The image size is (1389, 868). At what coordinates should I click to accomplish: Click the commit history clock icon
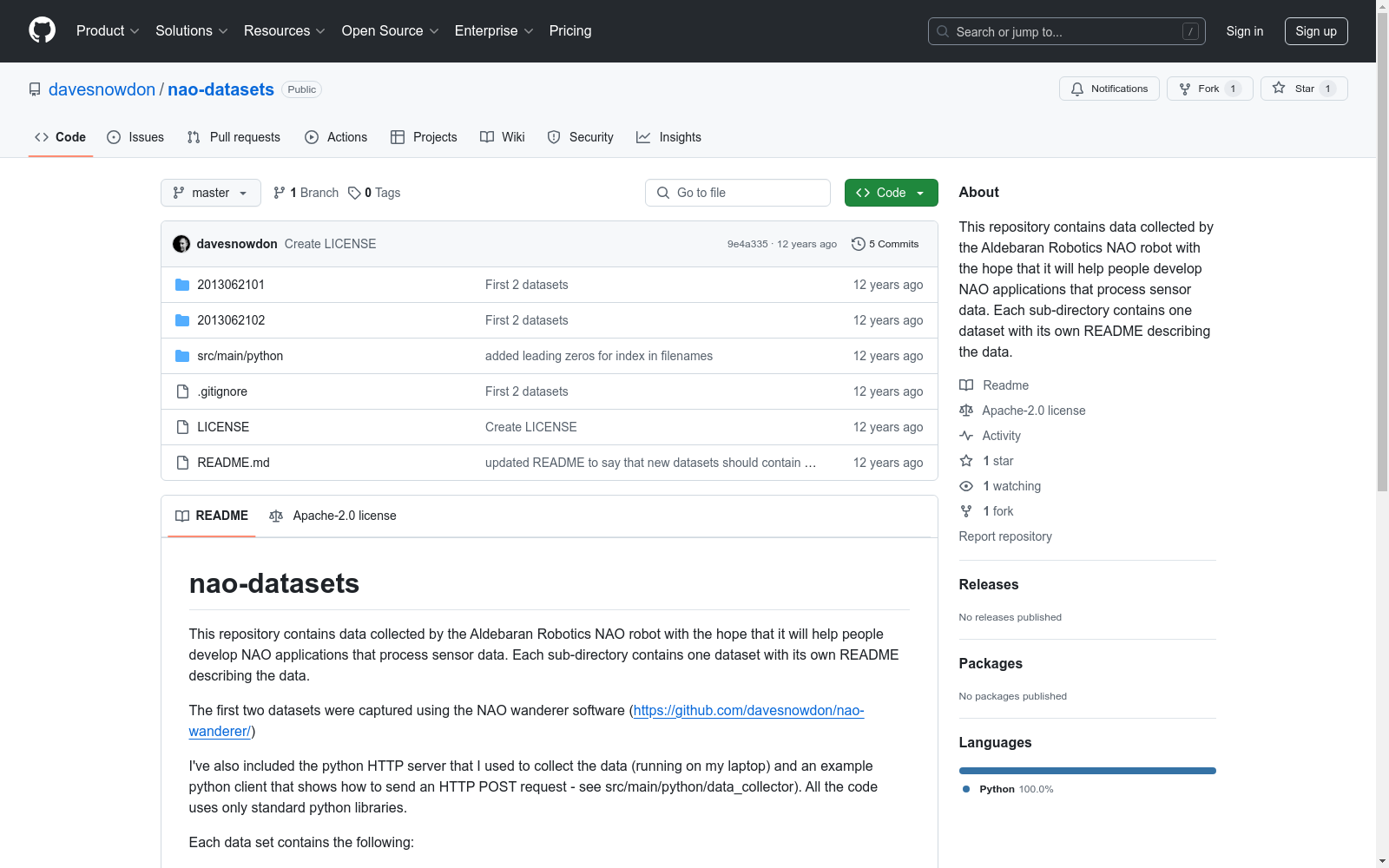pos(859,244)
